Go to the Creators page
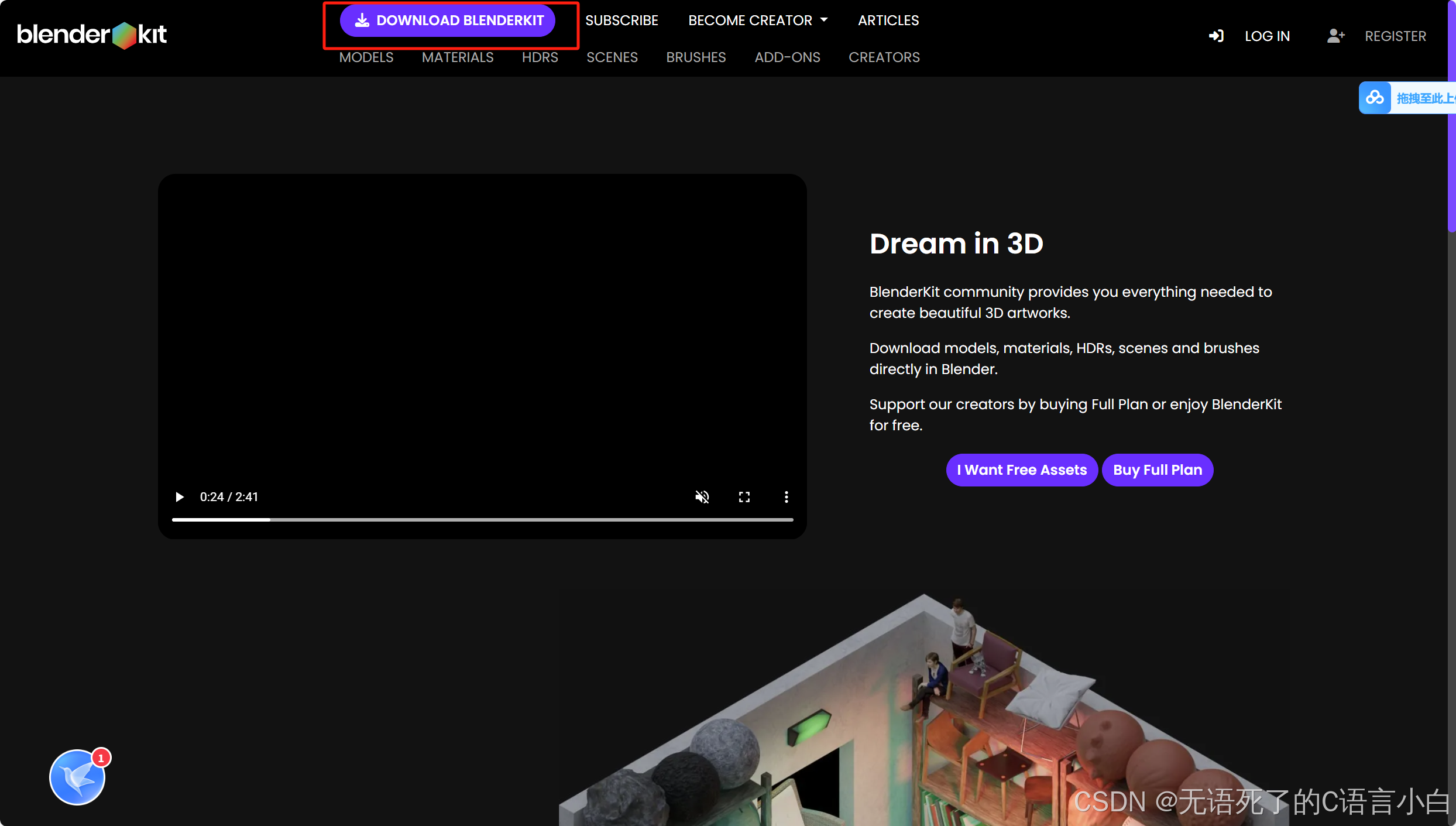 coord(884,57)
